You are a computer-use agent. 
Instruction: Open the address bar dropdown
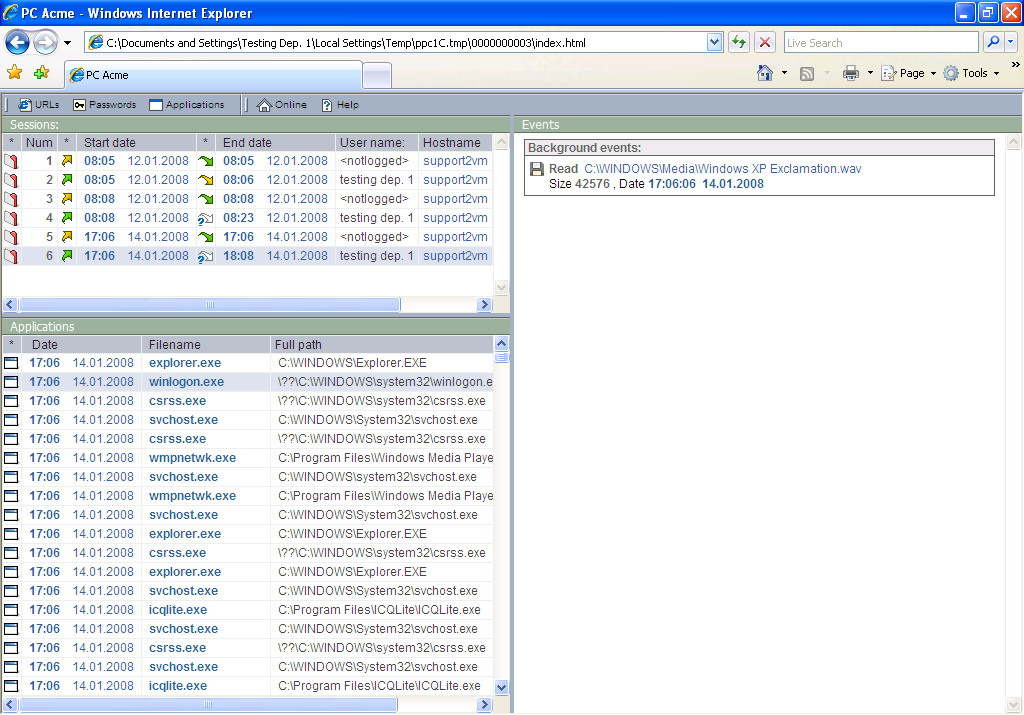click(x=714, y=42)
